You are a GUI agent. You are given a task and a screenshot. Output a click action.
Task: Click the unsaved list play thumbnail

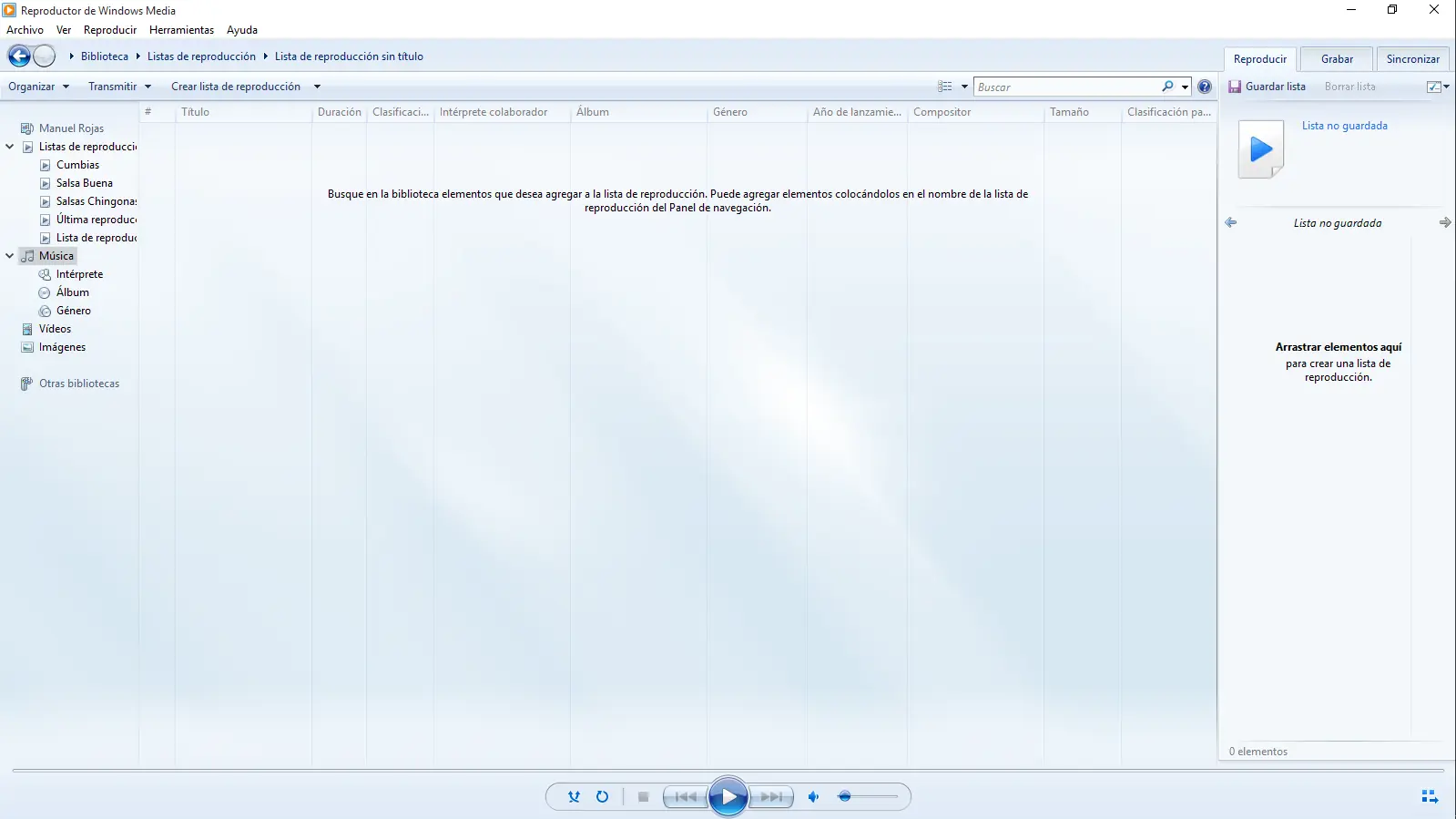click(x=1261, y=149)
